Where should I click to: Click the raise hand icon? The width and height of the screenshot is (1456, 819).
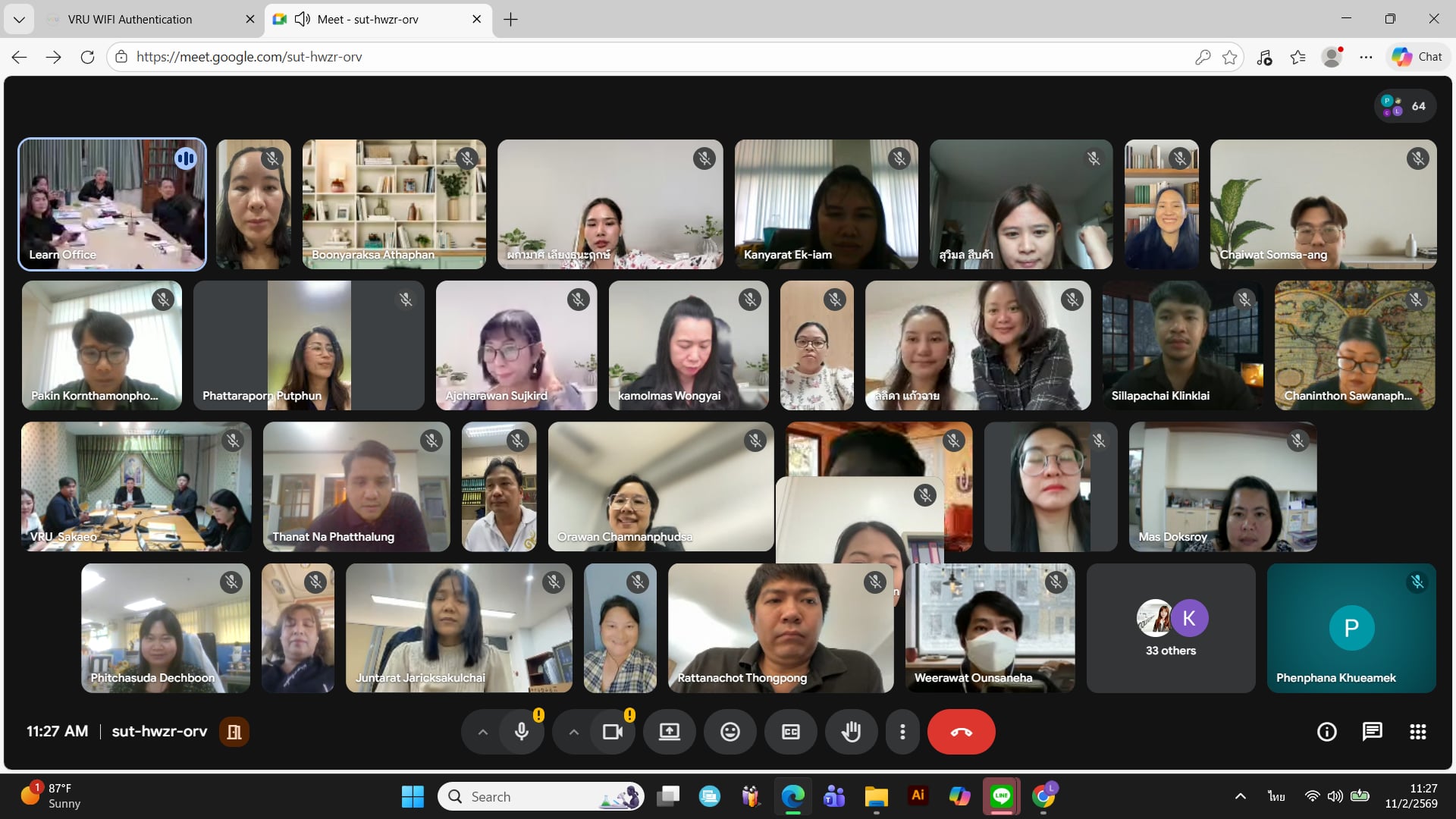tap(851, 732)
